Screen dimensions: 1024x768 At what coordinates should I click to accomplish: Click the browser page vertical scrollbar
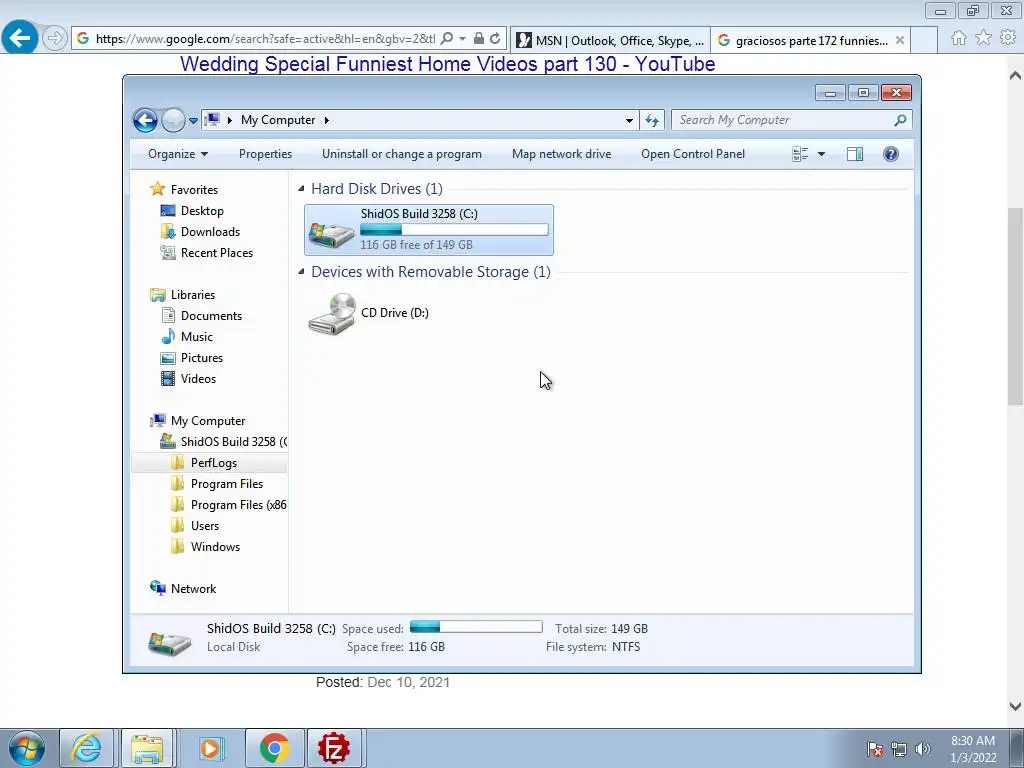tap(1016, 307)
